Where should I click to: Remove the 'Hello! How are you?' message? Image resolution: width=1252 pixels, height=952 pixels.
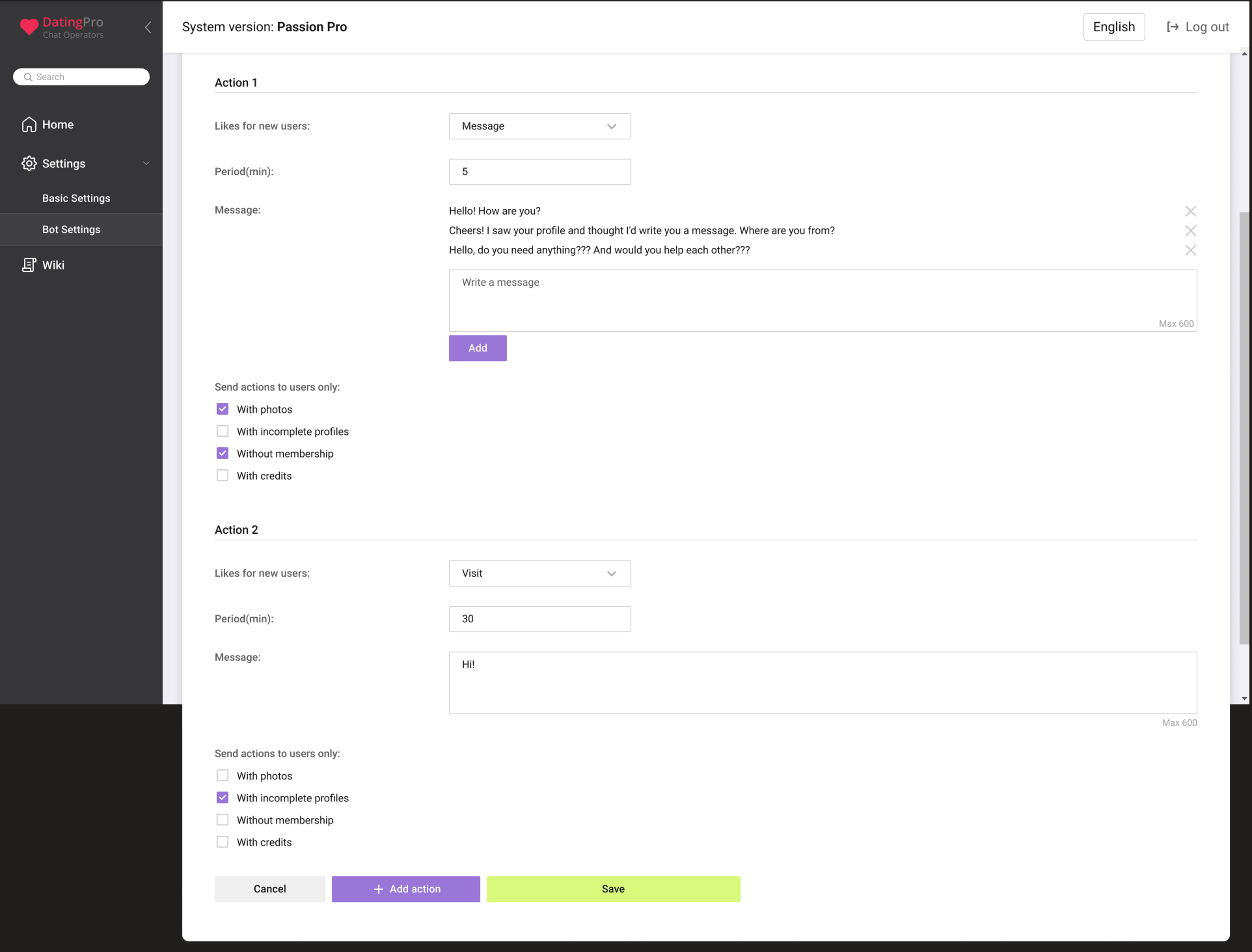click(1190, 211)
